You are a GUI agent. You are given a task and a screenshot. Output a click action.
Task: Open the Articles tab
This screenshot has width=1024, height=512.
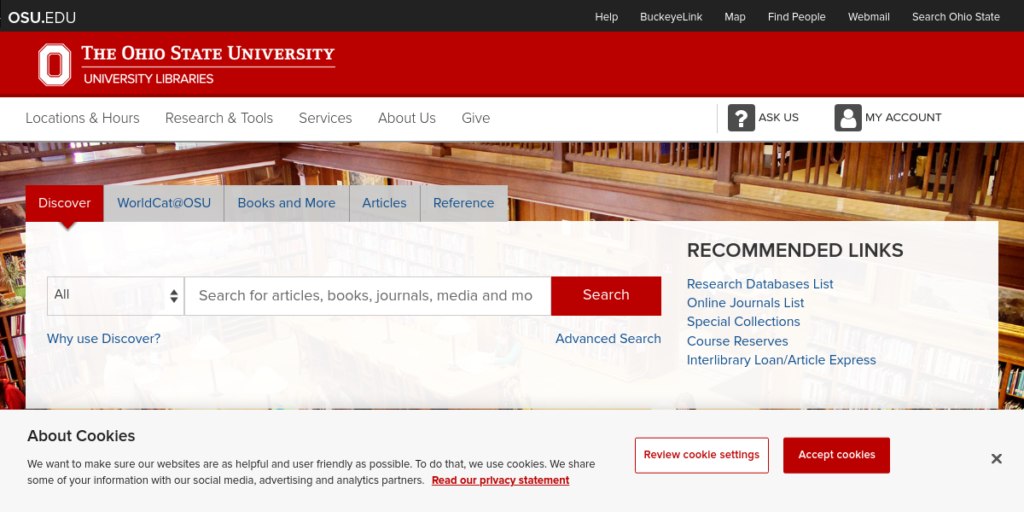[x=385, y=203]
